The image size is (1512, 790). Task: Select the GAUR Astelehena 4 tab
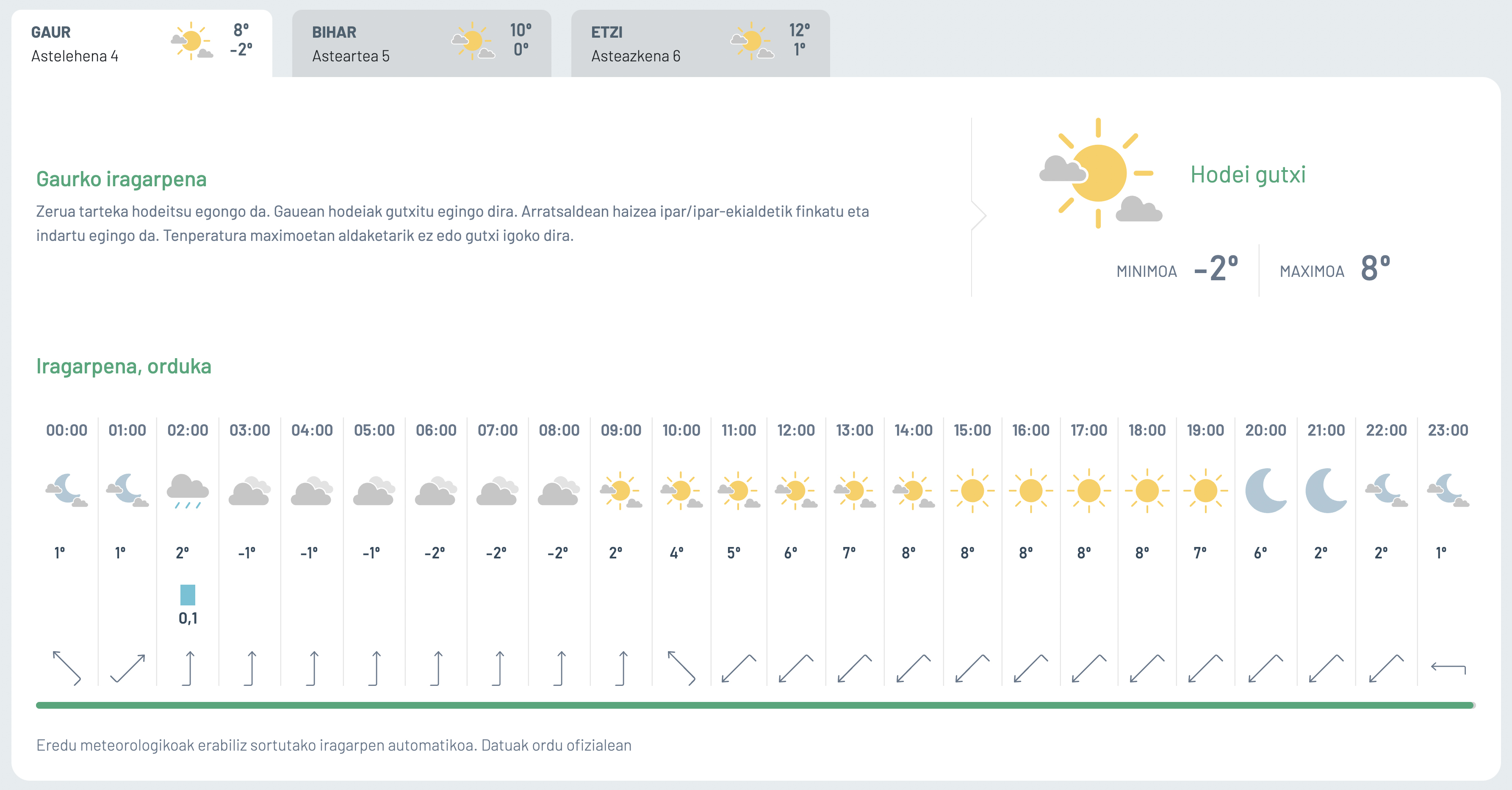click(x=141, y=44)
